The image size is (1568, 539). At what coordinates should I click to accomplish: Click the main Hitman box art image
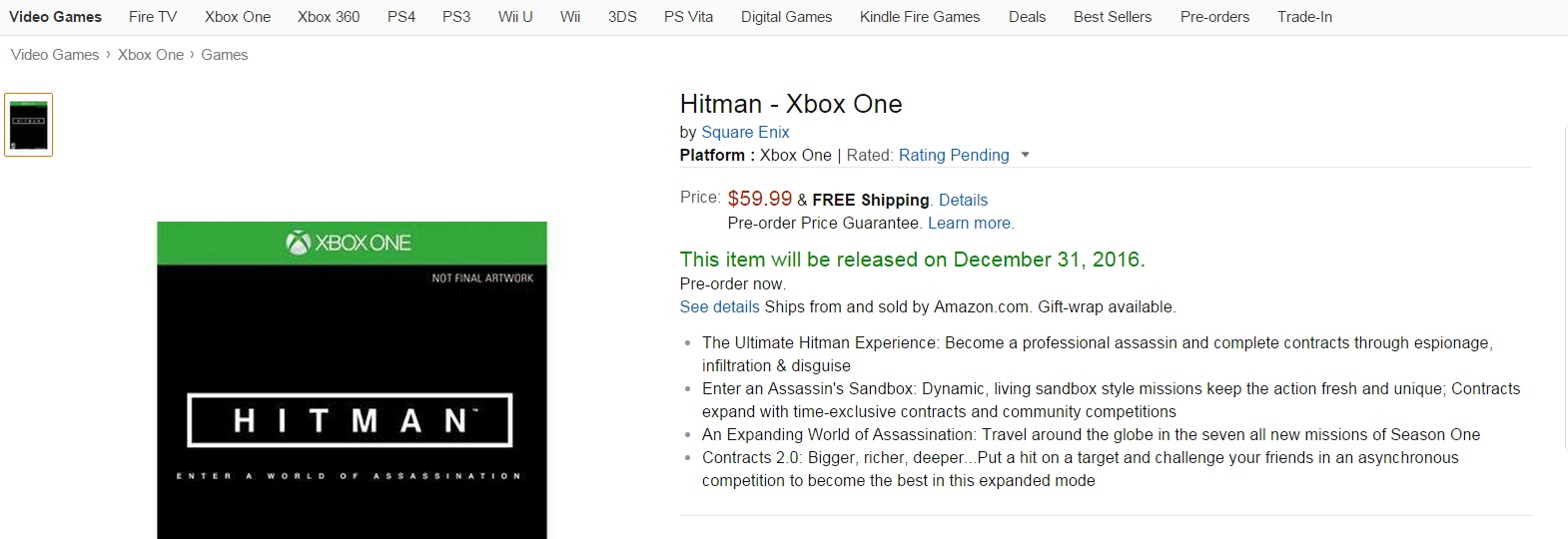(x=352, y=399)
